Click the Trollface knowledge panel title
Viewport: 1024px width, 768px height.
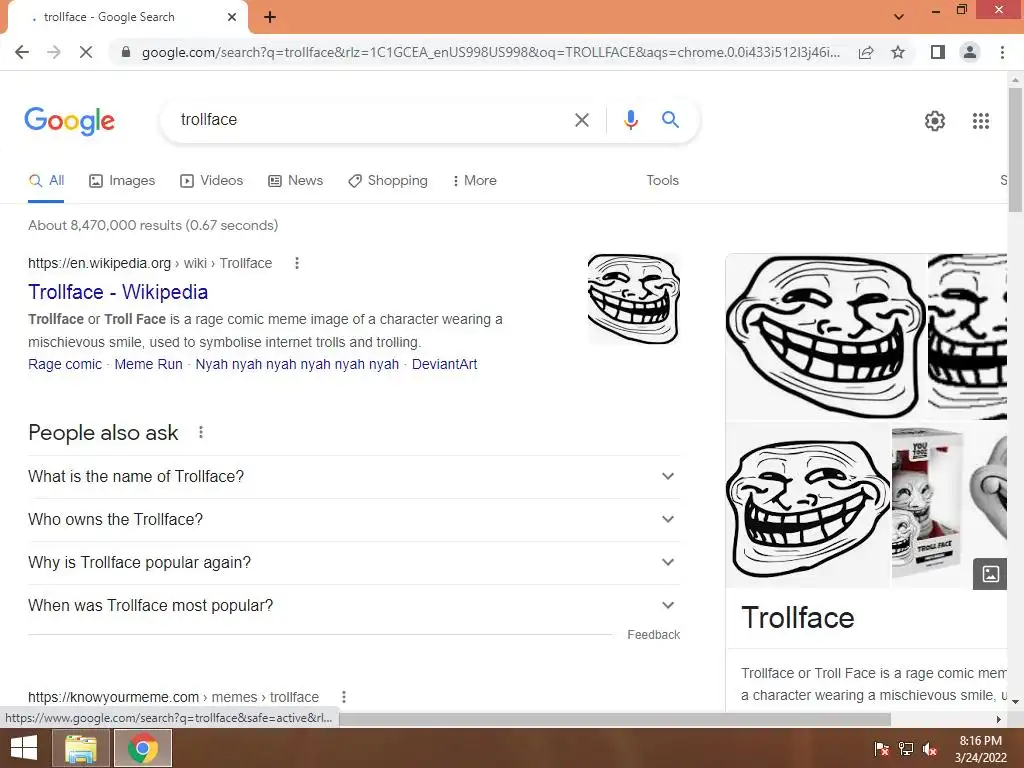pyautogui.click(x=797, y=618)
